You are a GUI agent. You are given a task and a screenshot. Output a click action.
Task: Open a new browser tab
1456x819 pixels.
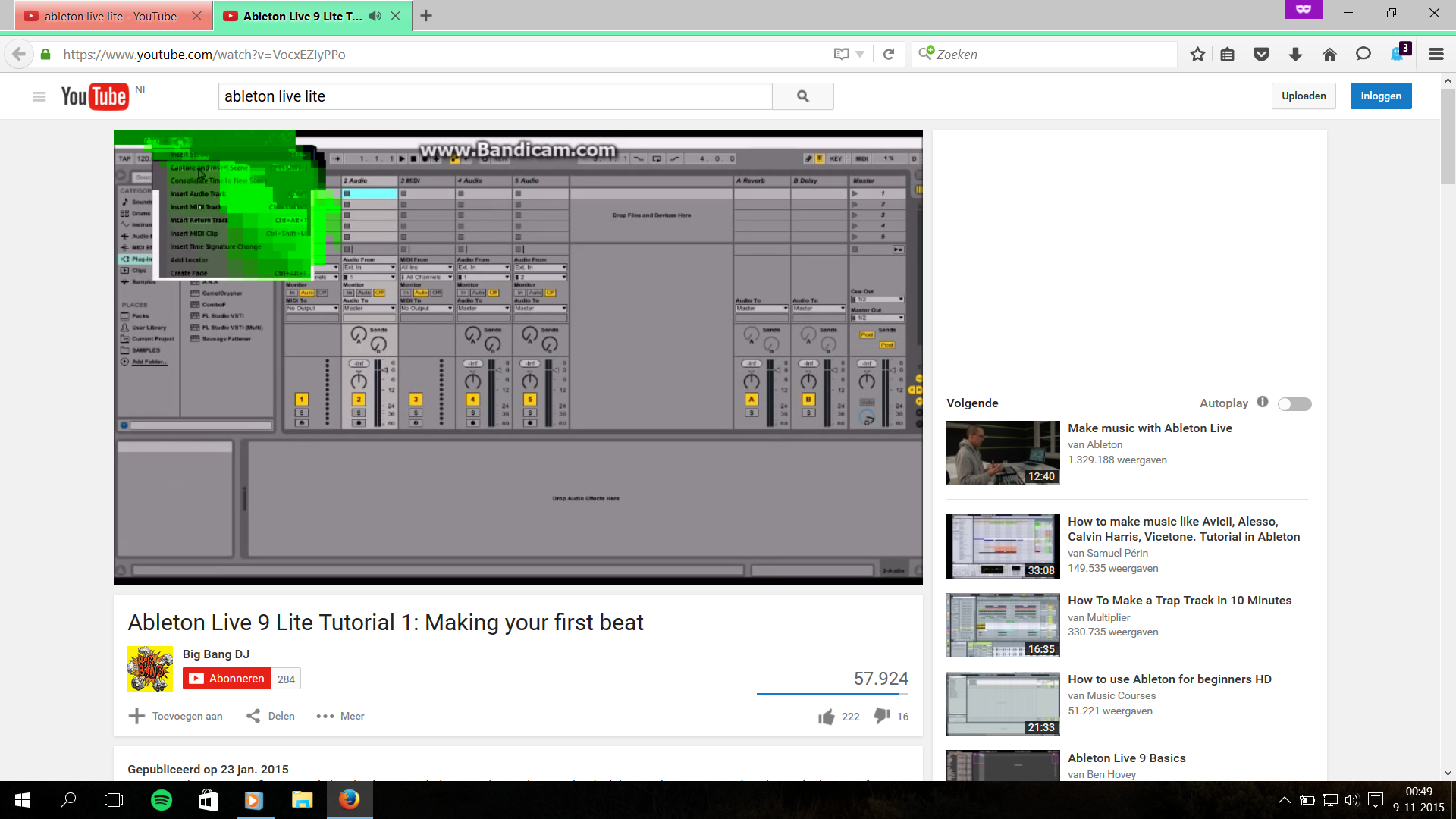tap(426, 16)
